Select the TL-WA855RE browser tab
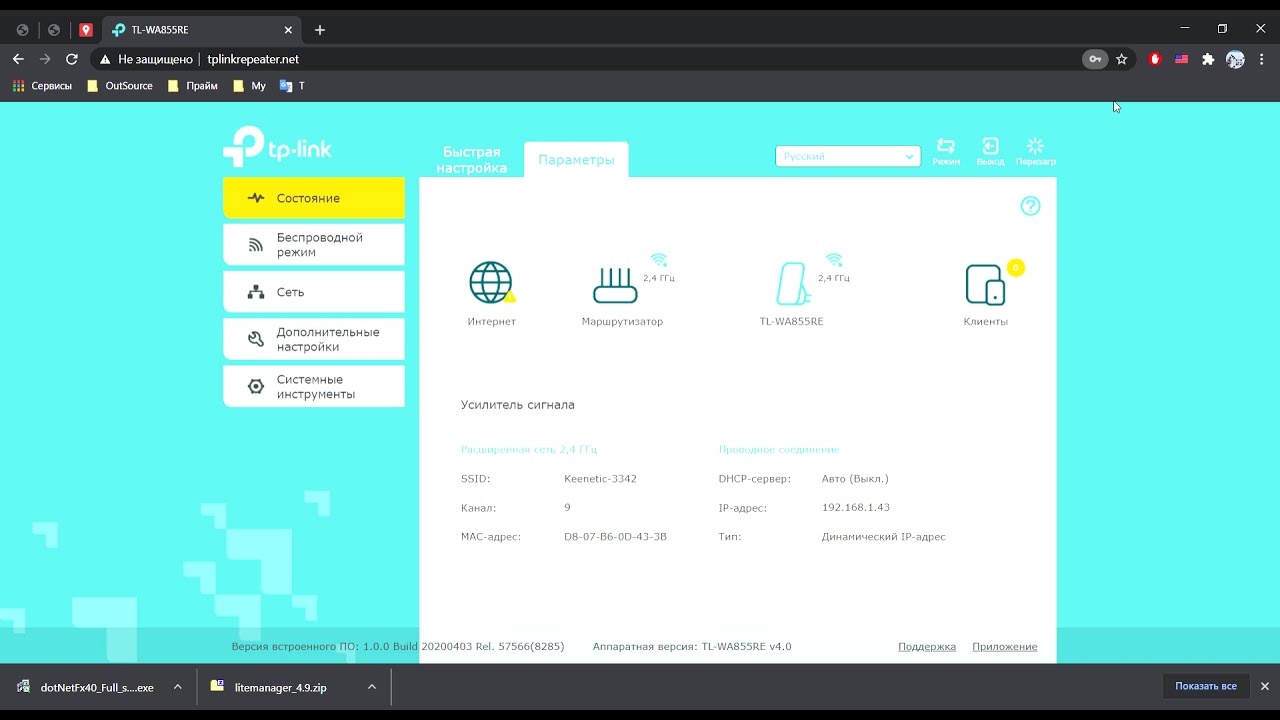1280x720 pixels. (x=200, y=30)
